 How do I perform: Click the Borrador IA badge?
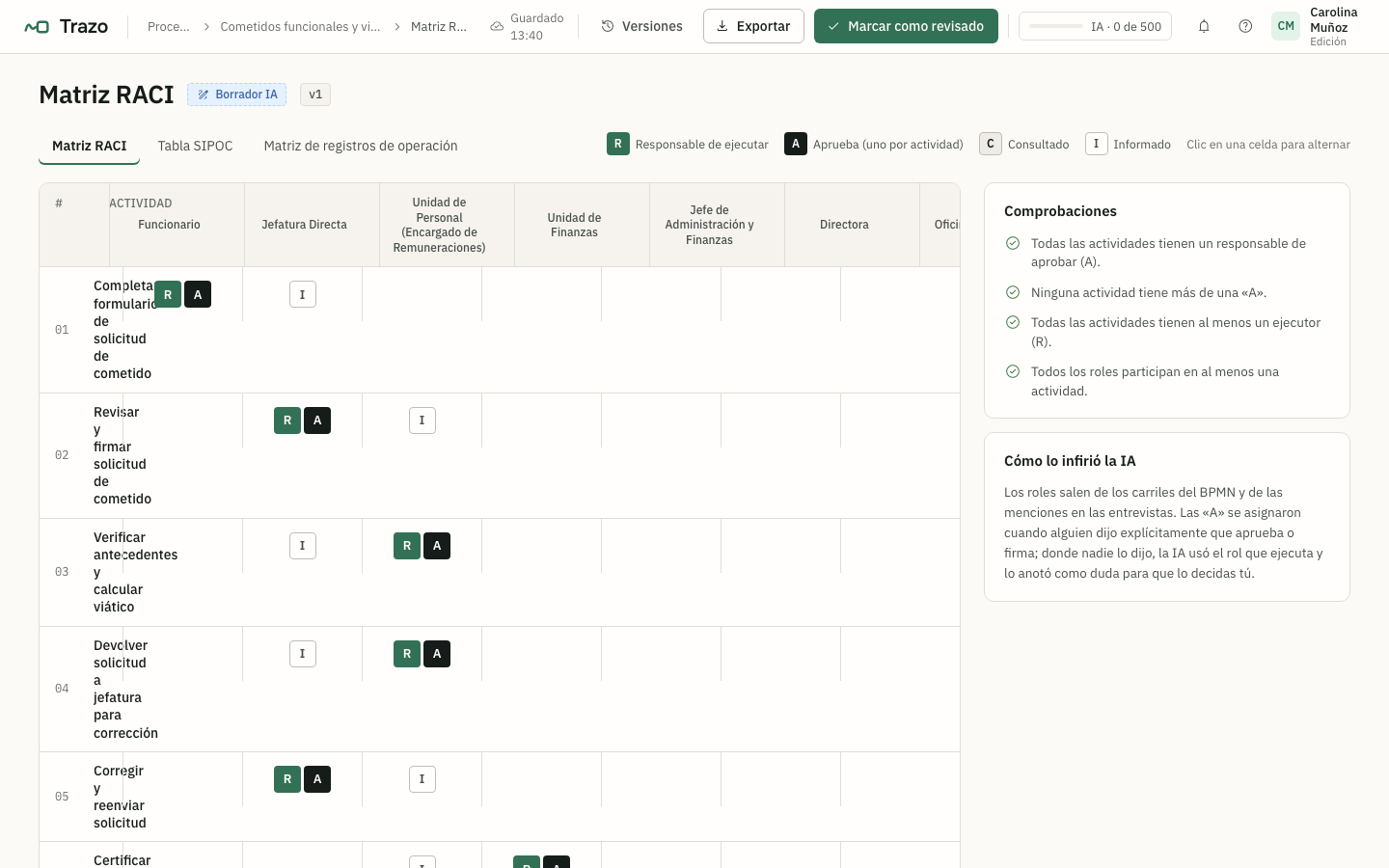click(x=236, y=95)
